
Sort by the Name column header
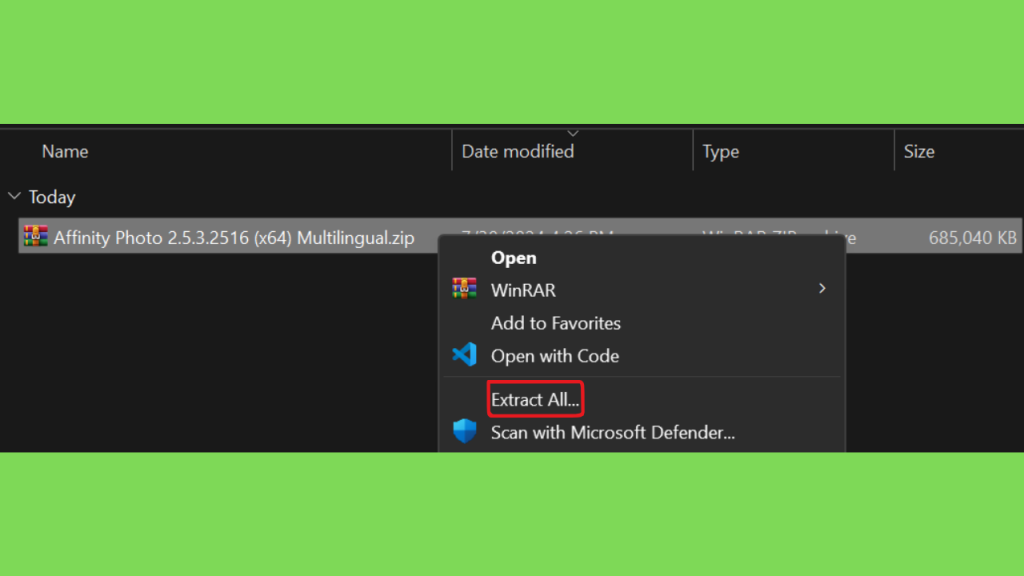(65, 152)
